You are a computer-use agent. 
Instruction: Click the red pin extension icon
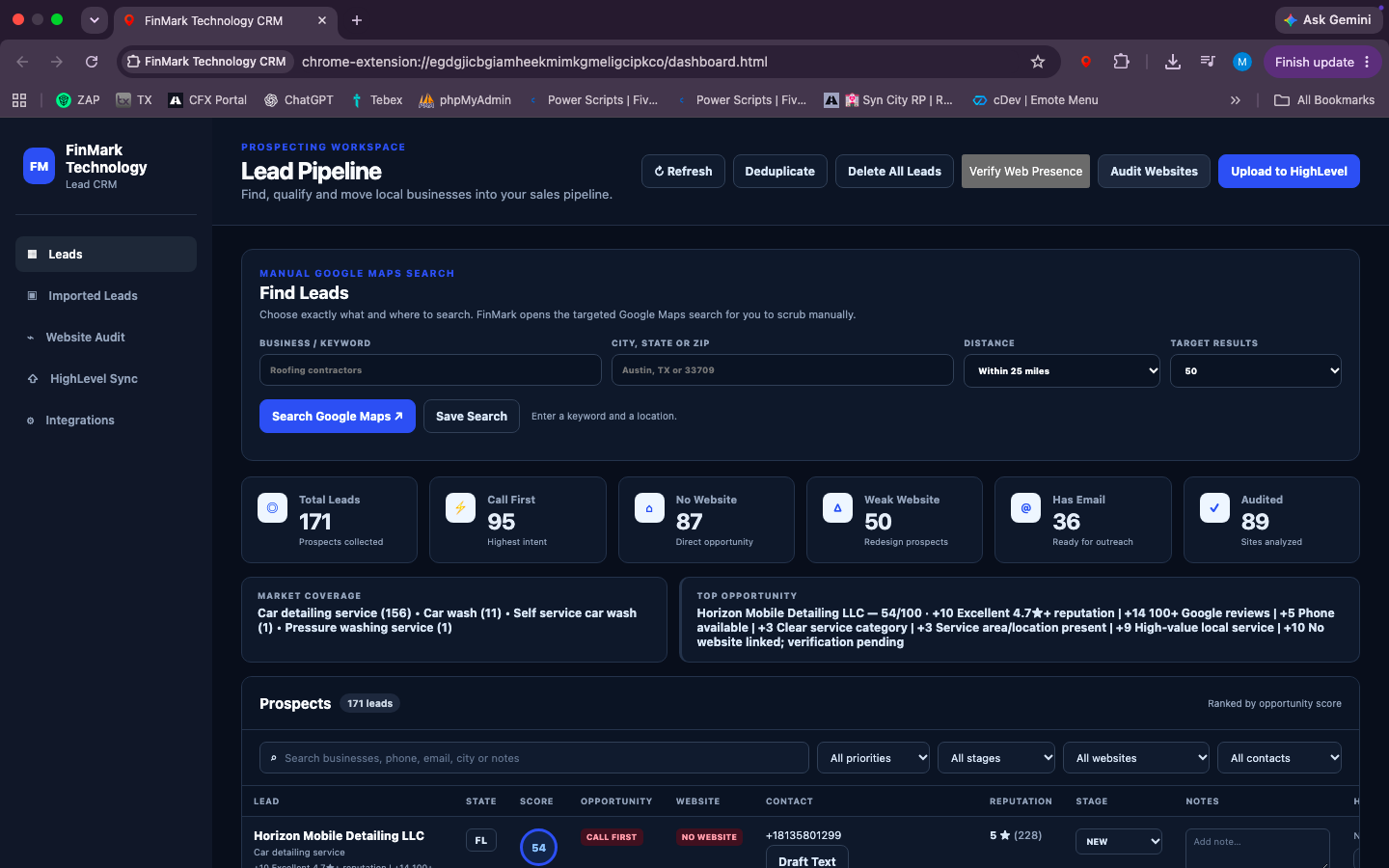click(1086, 62)
